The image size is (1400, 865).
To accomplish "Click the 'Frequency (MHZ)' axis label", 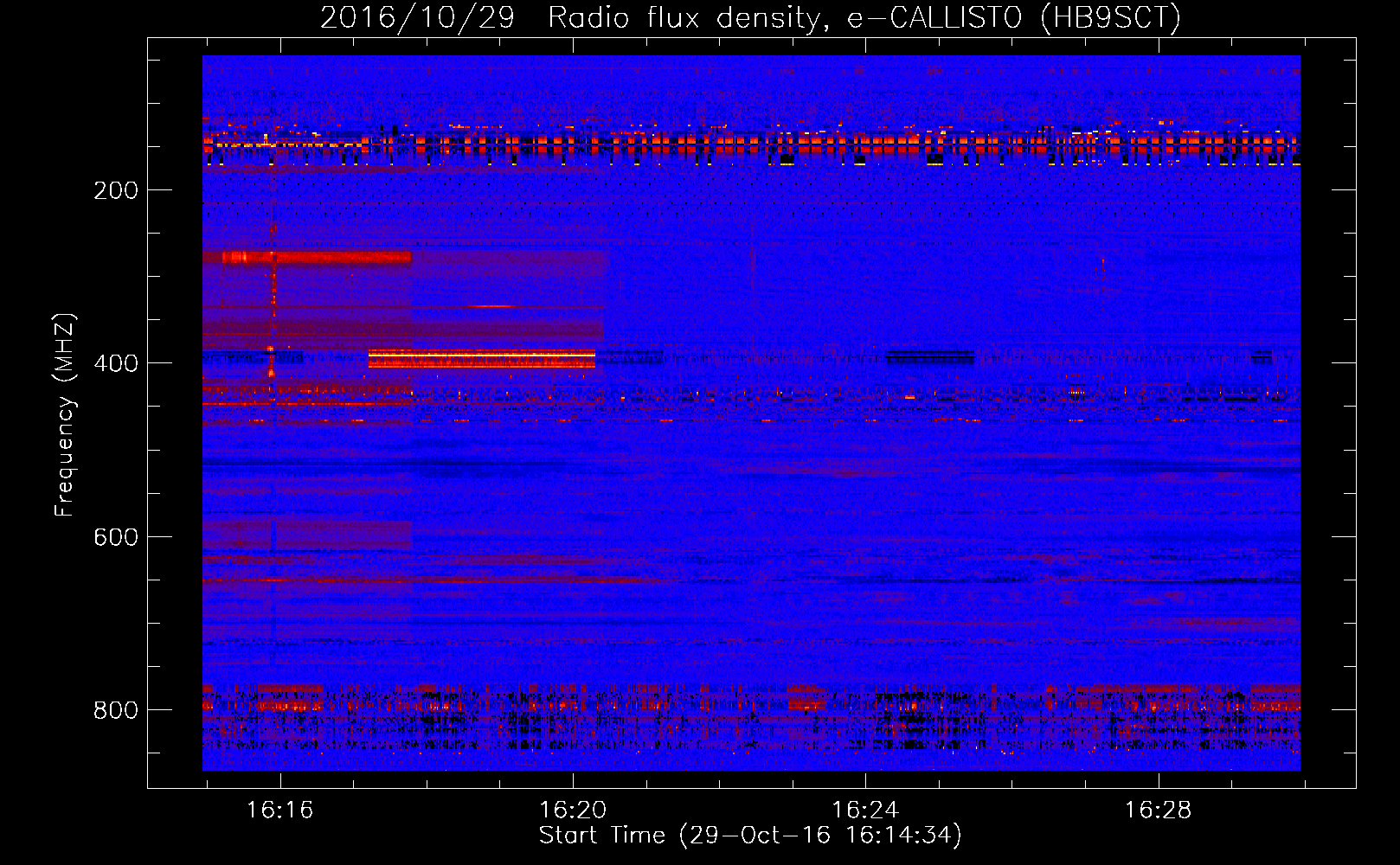I will 65,415.
